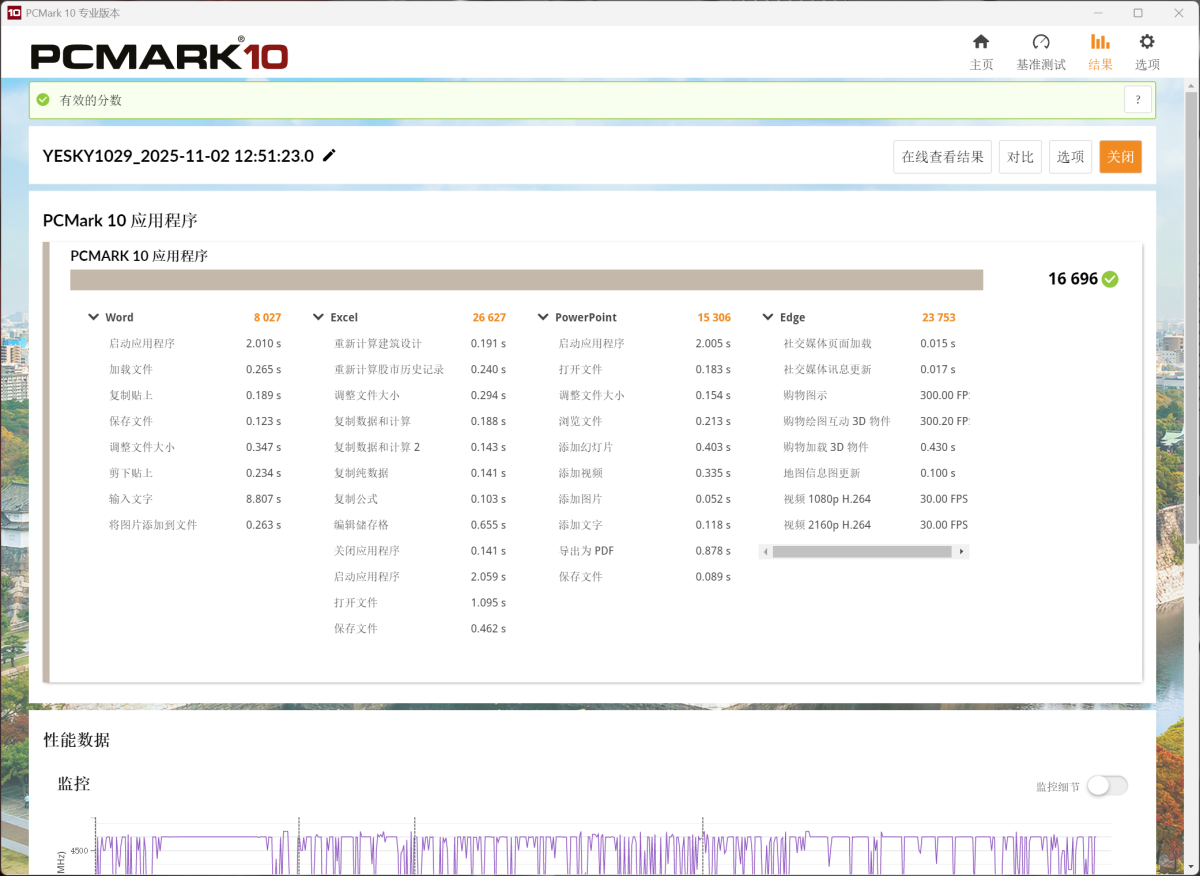Open the benchmark tests gauge icon
The width and height of the screenshot is (1200, 876).
[1041, 42]
